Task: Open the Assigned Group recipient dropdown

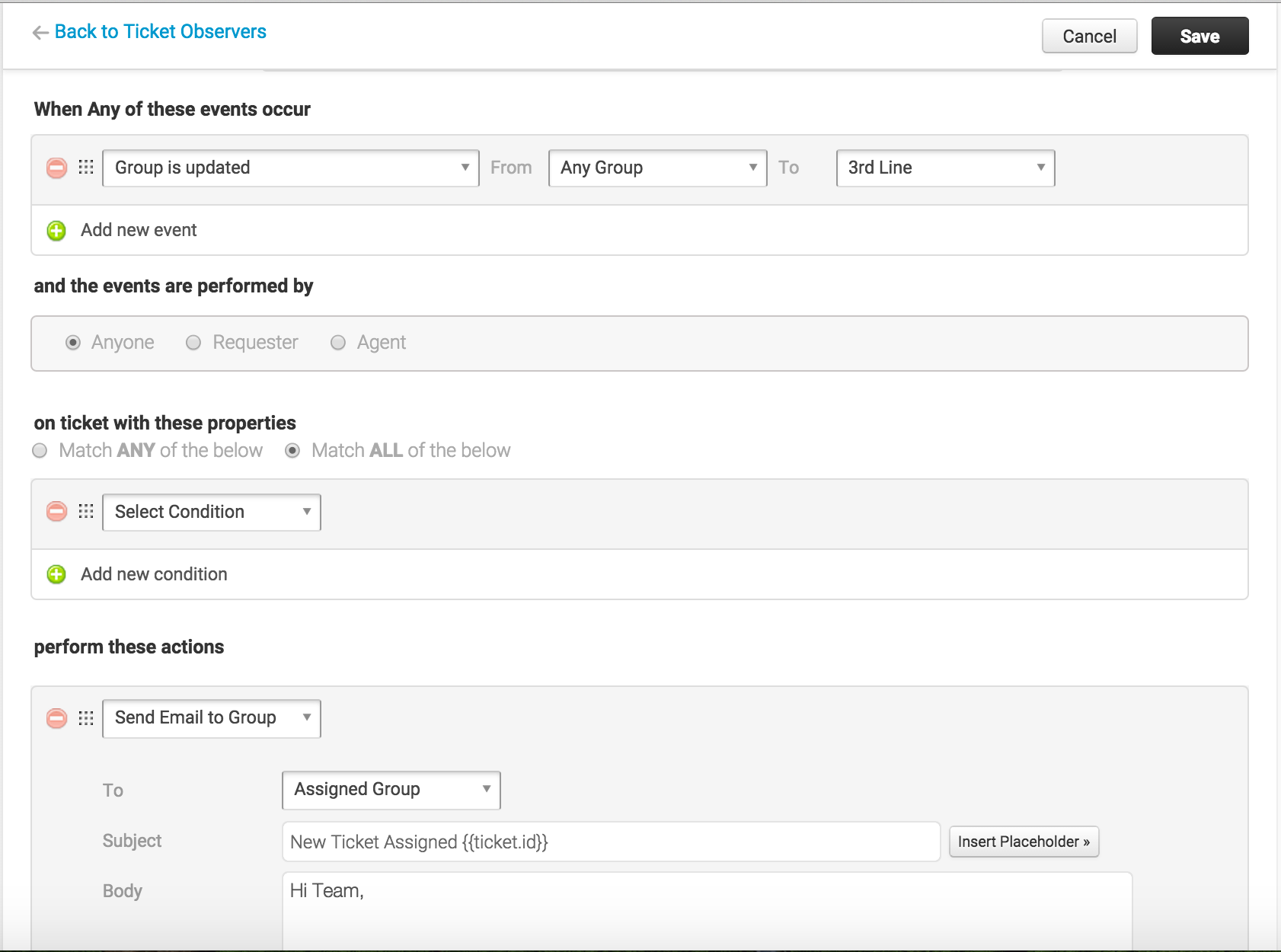Action: point(391,791)
